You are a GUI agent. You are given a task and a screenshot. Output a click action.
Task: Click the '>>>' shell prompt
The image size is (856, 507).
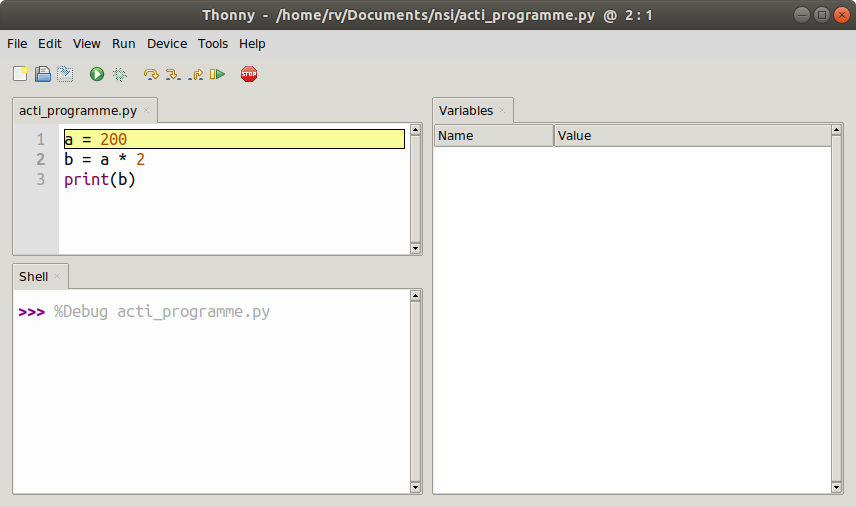point(32,312)
